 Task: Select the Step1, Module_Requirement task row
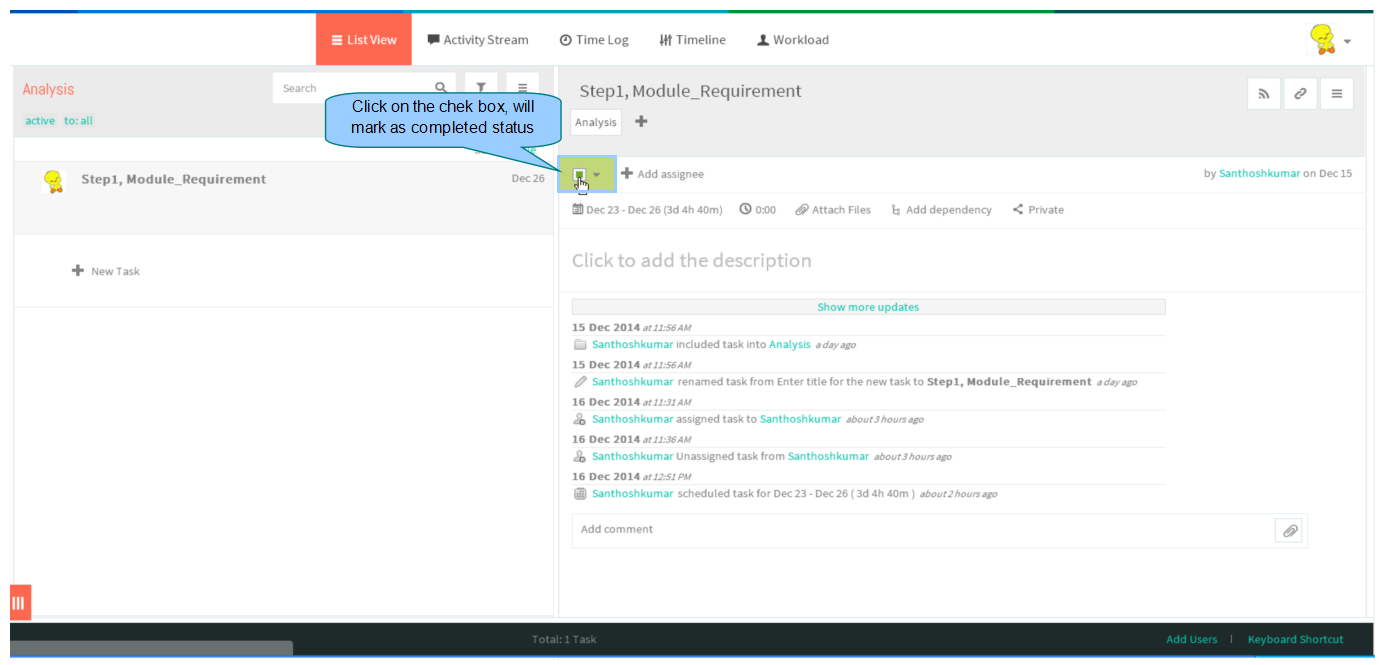pos(284,197)
